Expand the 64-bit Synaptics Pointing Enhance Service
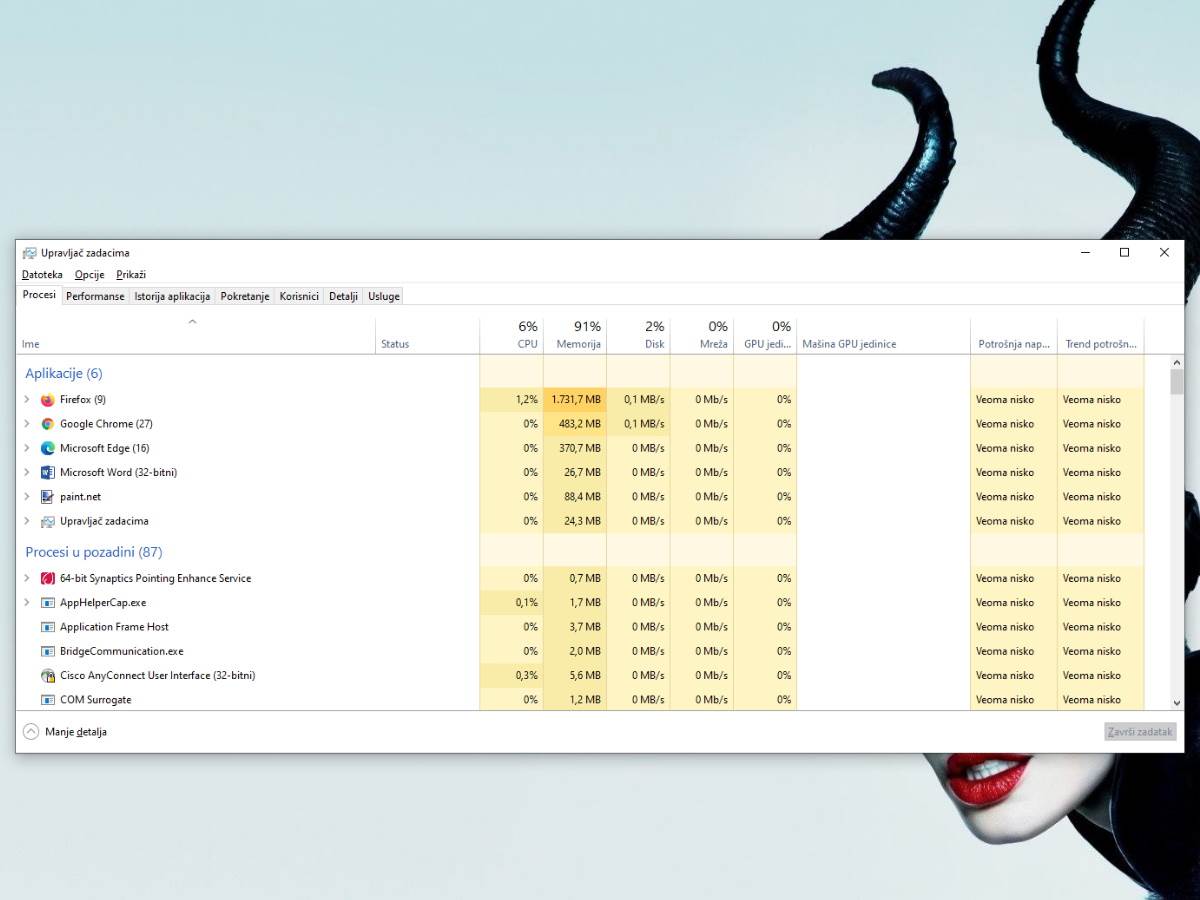This screenshot has height=900, width=1200. pos(26,578)
